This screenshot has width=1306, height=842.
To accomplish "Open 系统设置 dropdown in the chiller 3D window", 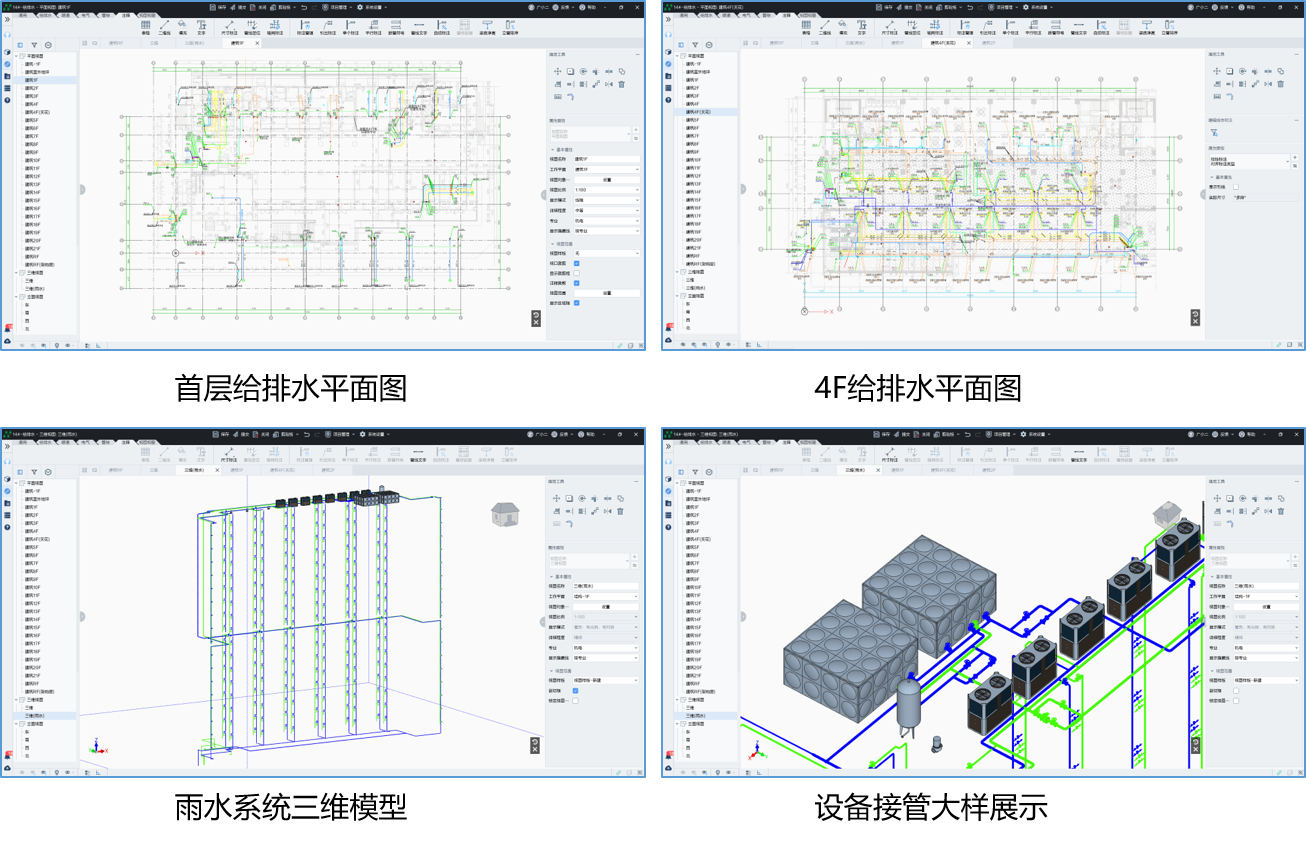I will (x=1038, y=434).
